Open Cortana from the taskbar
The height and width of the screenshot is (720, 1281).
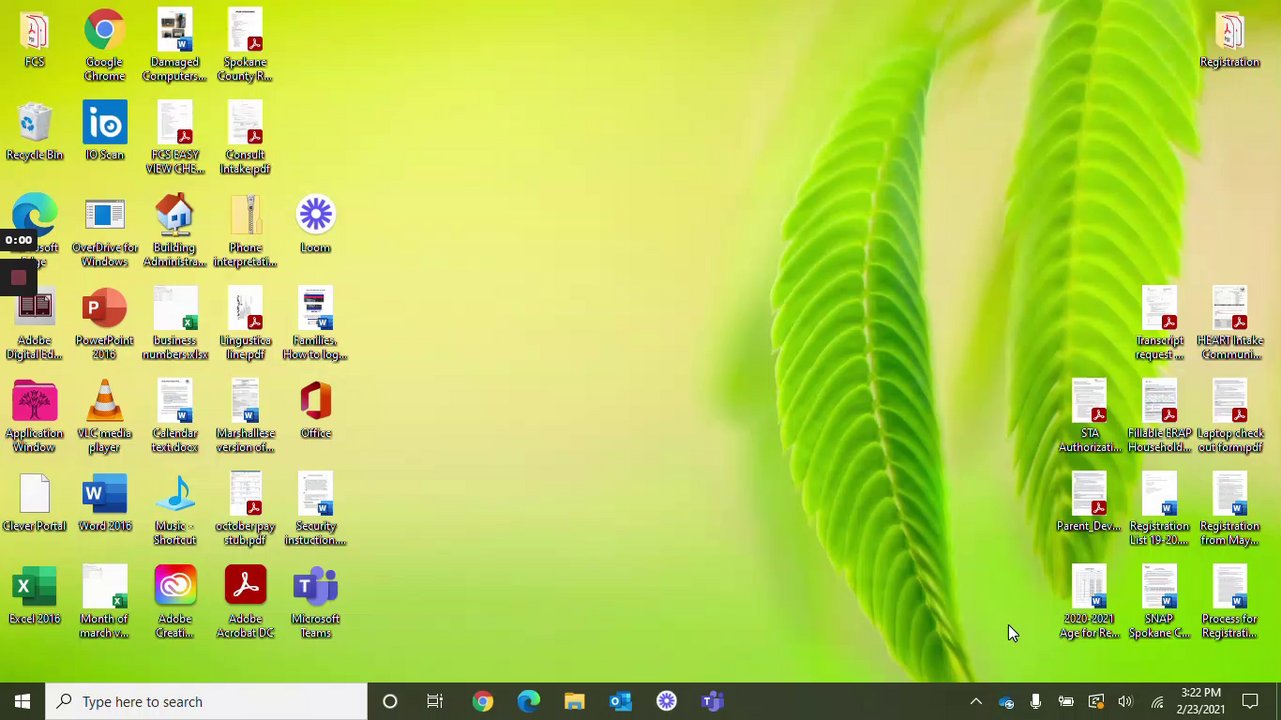click(390, 702)
